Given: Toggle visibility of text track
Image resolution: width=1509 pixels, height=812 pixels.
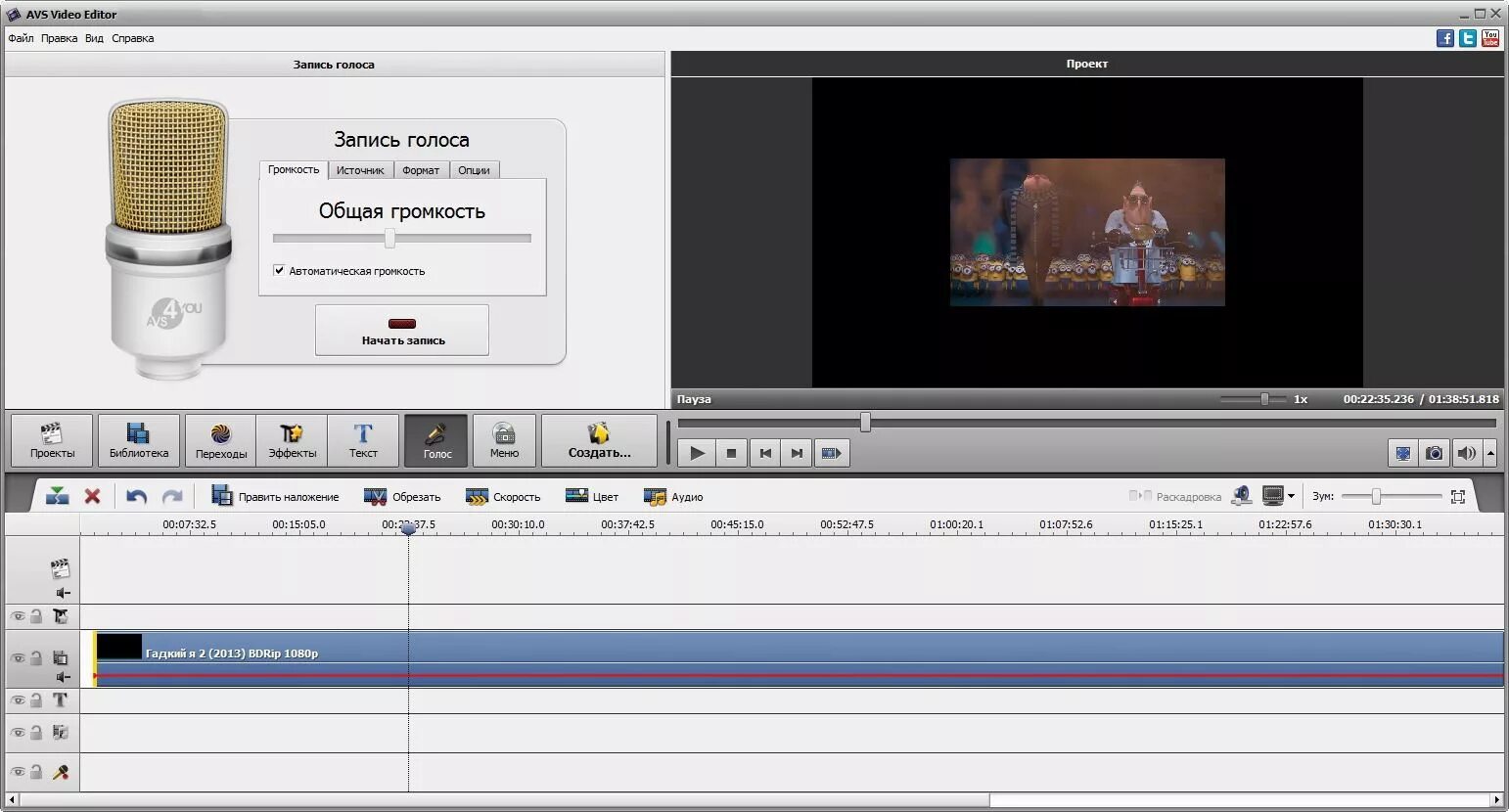Looking at the screenshot, I should (x=18, y=700).
